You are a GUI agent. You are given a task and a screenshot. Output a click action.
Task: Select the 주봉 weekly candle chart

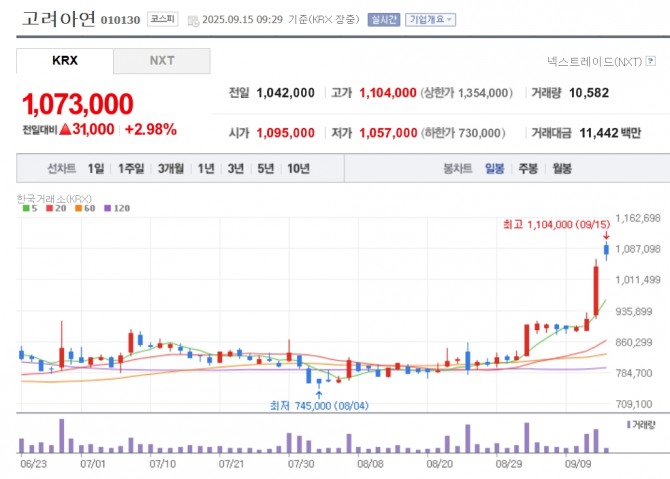[528, 168]
